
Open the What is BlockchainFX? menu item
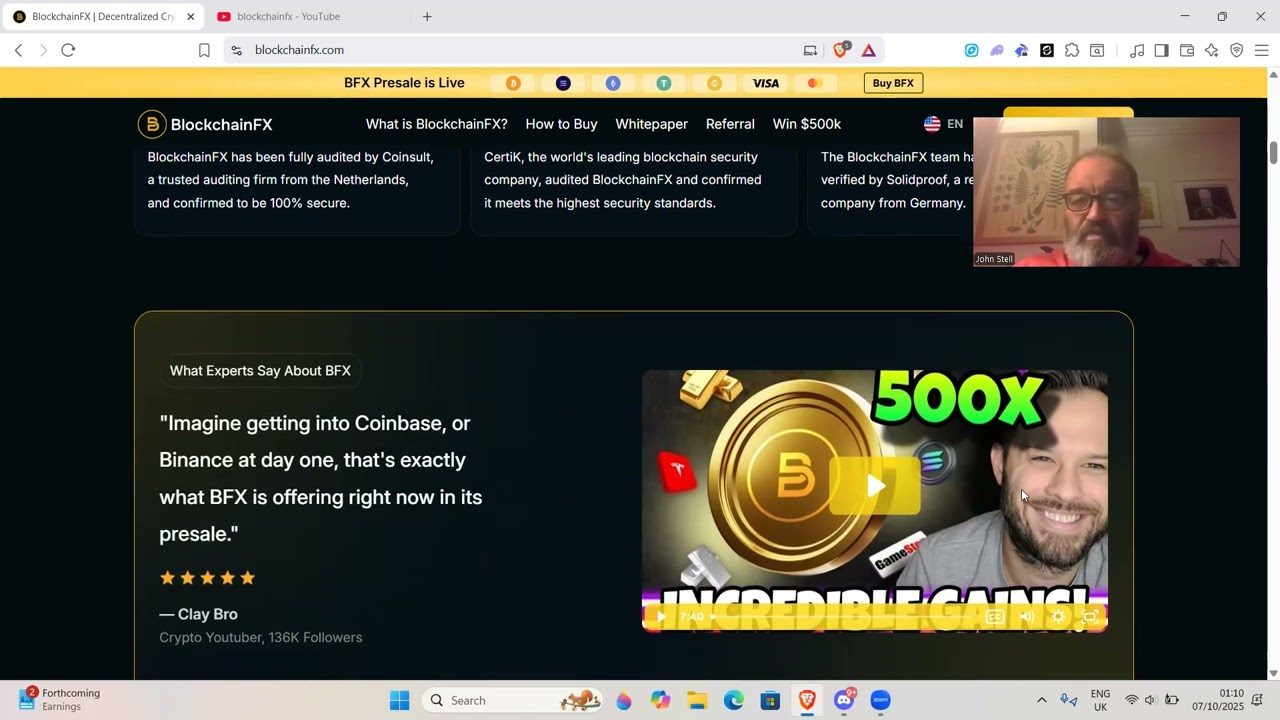click(436, 124)
